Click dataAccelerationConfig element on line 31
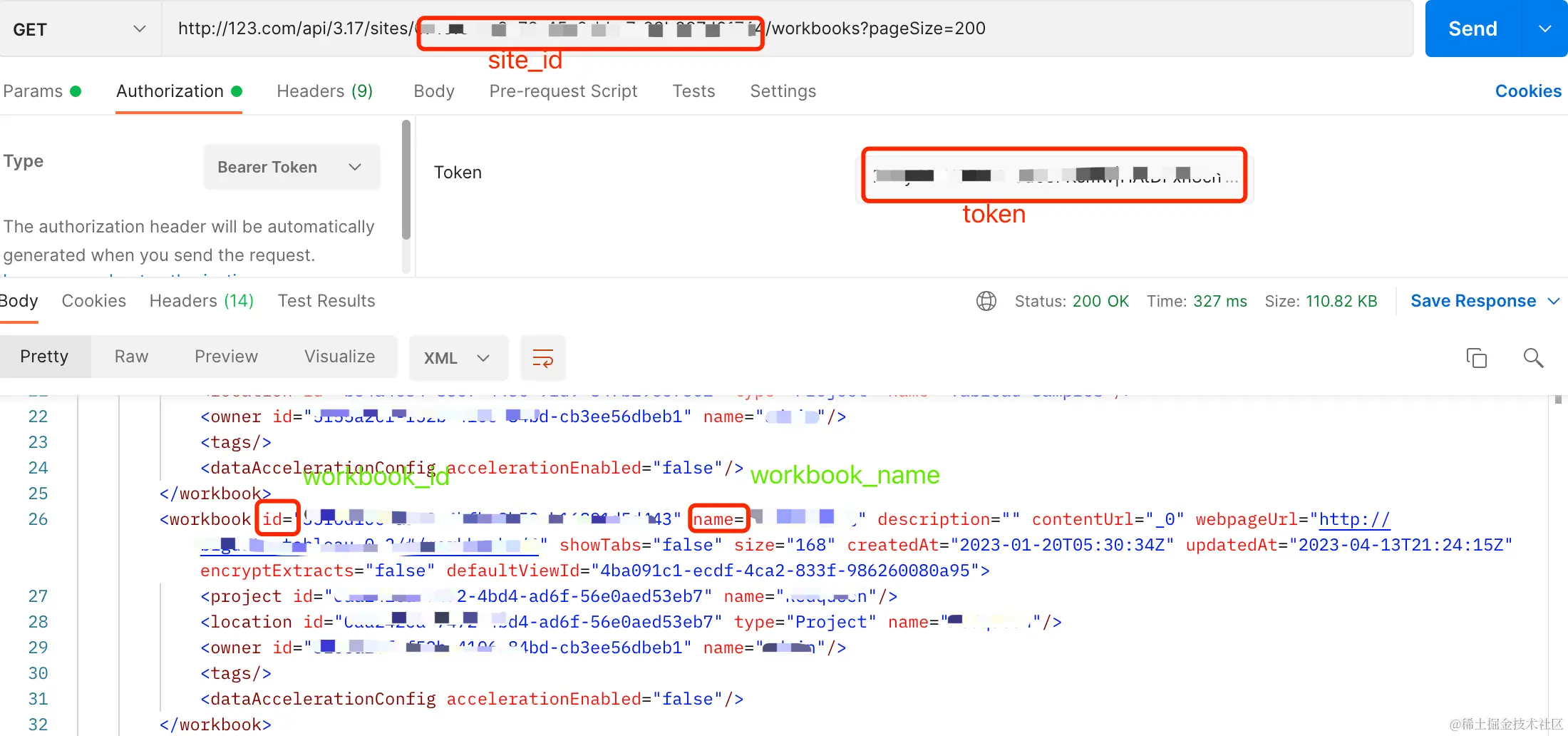The width and height of the screenshot is (1568, 736). [472, 699]
